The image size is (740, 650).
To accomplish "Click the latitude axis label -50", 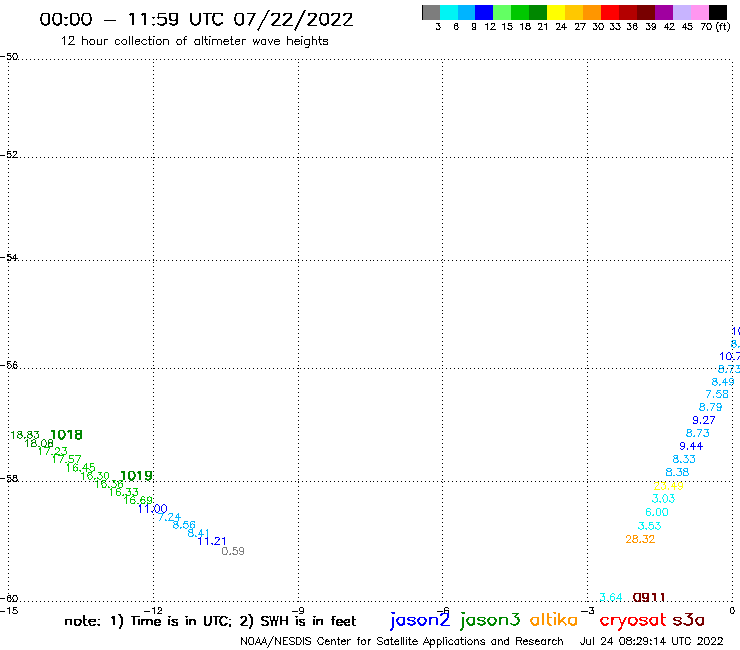I will click(x=9, y=57).
